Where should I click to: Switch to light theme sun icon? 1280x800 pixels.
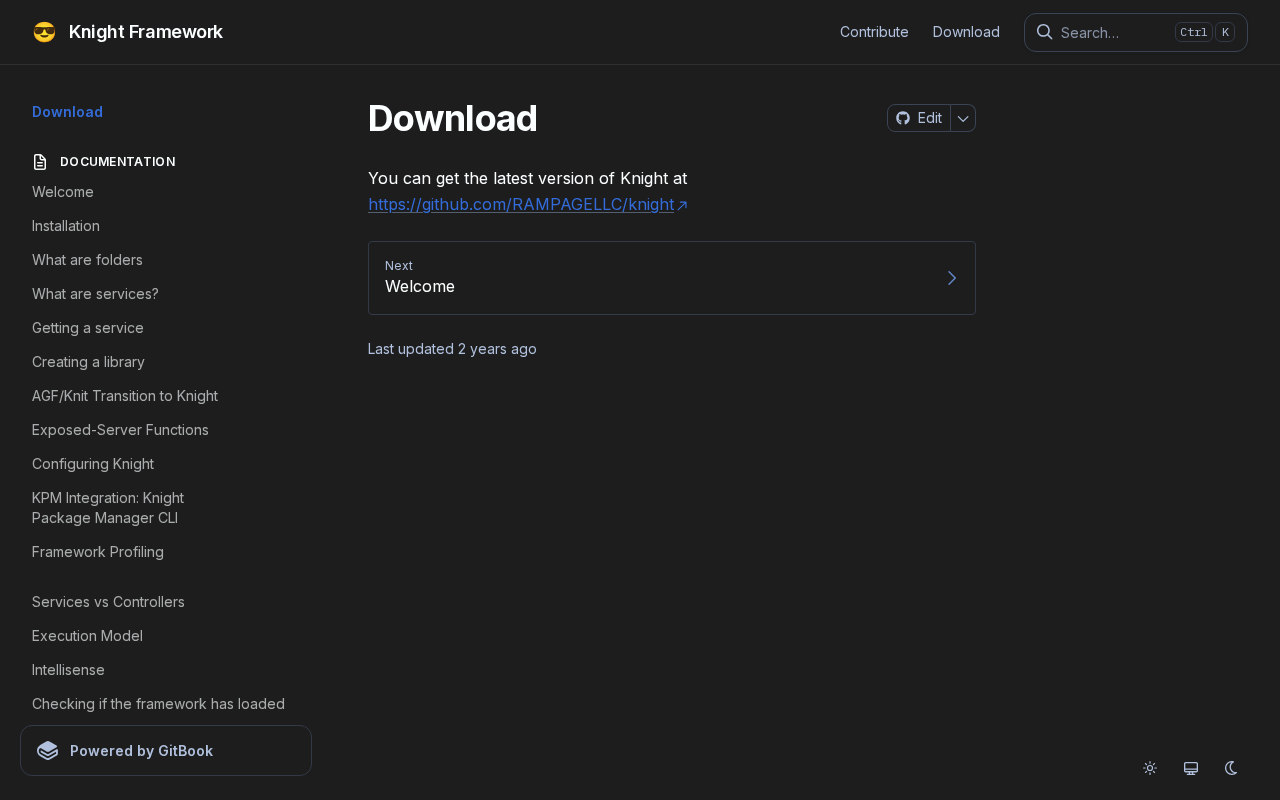click(x=1150, y=768)
